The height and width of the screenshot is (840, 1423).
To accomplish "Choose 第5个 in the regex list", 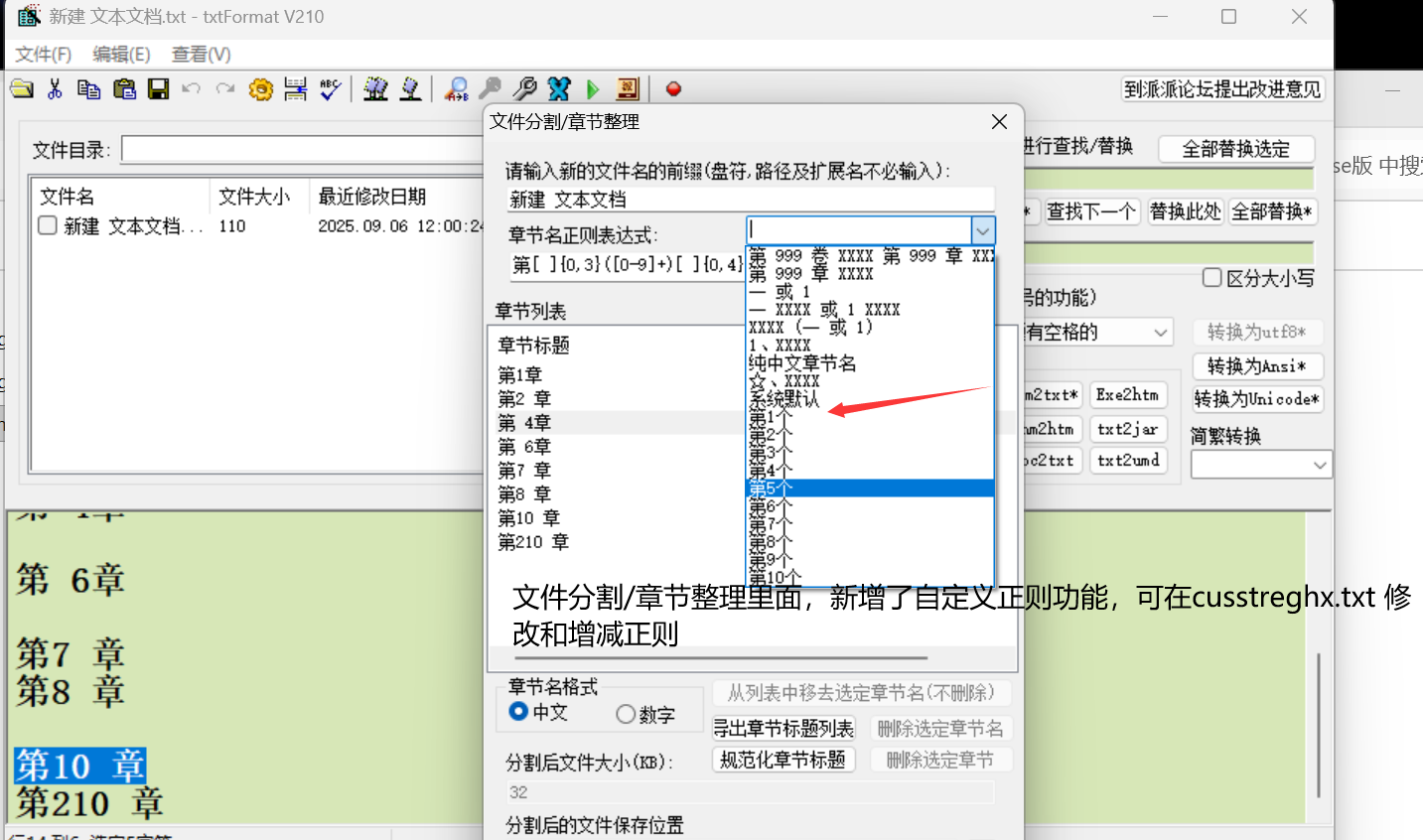I will 870,489.
